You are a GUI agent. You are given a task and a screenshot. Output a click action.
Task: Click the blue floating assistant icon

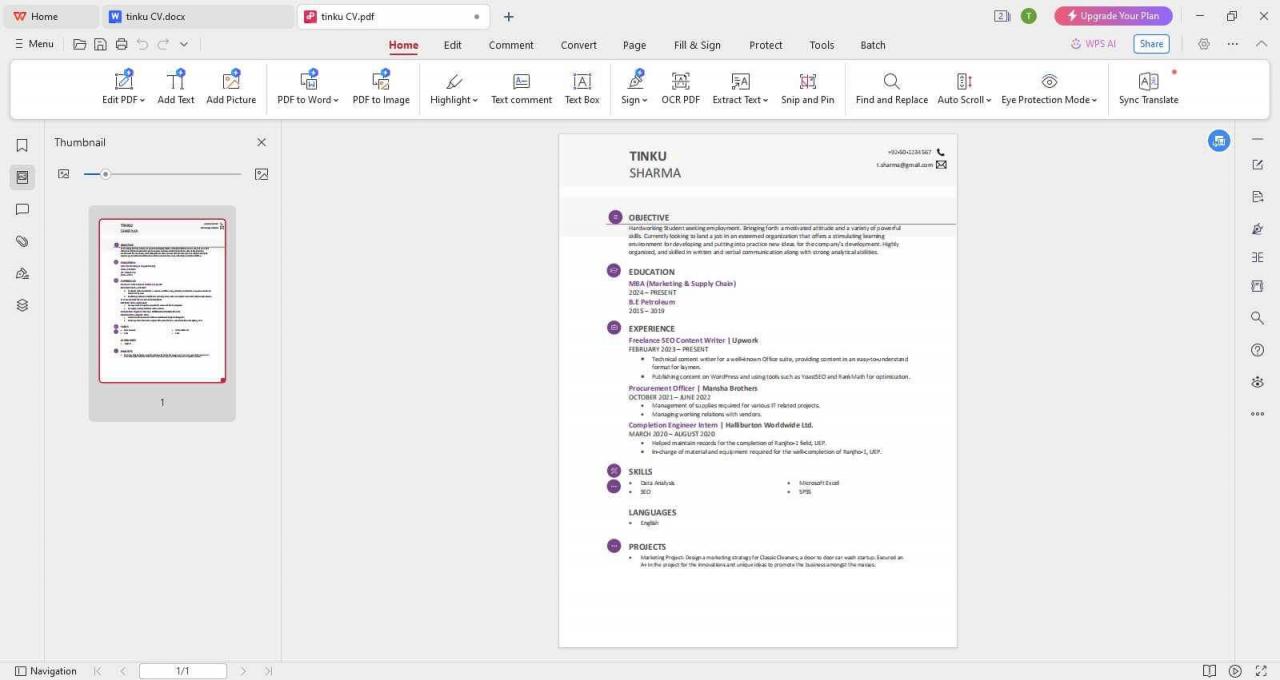1218,141
